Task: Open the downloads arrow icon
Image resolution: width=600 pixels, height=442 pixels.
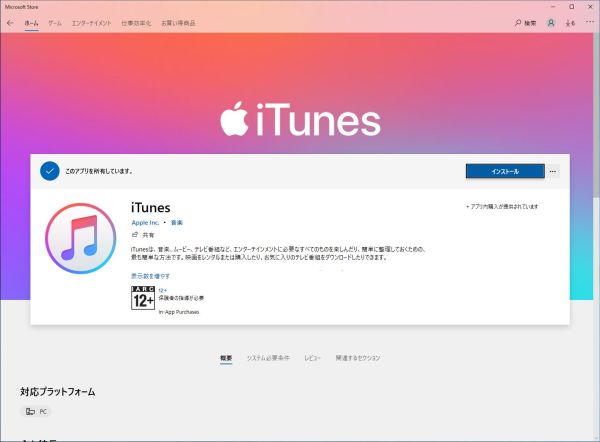Action: 569,22
